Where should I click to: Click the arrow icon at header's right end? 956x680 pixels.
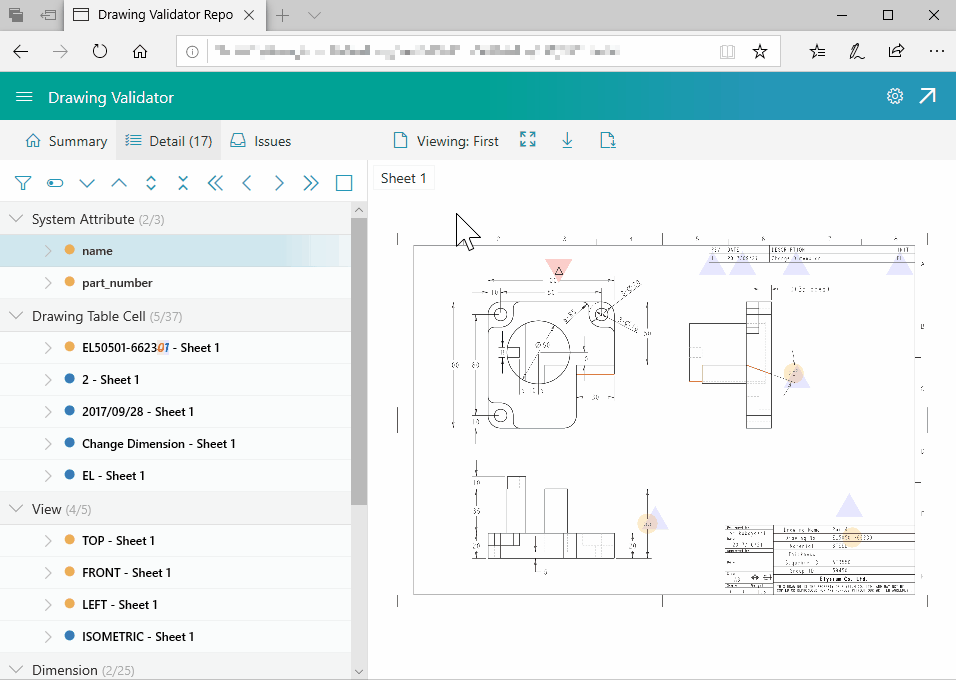pyautogui.click(x=928, y=97)
